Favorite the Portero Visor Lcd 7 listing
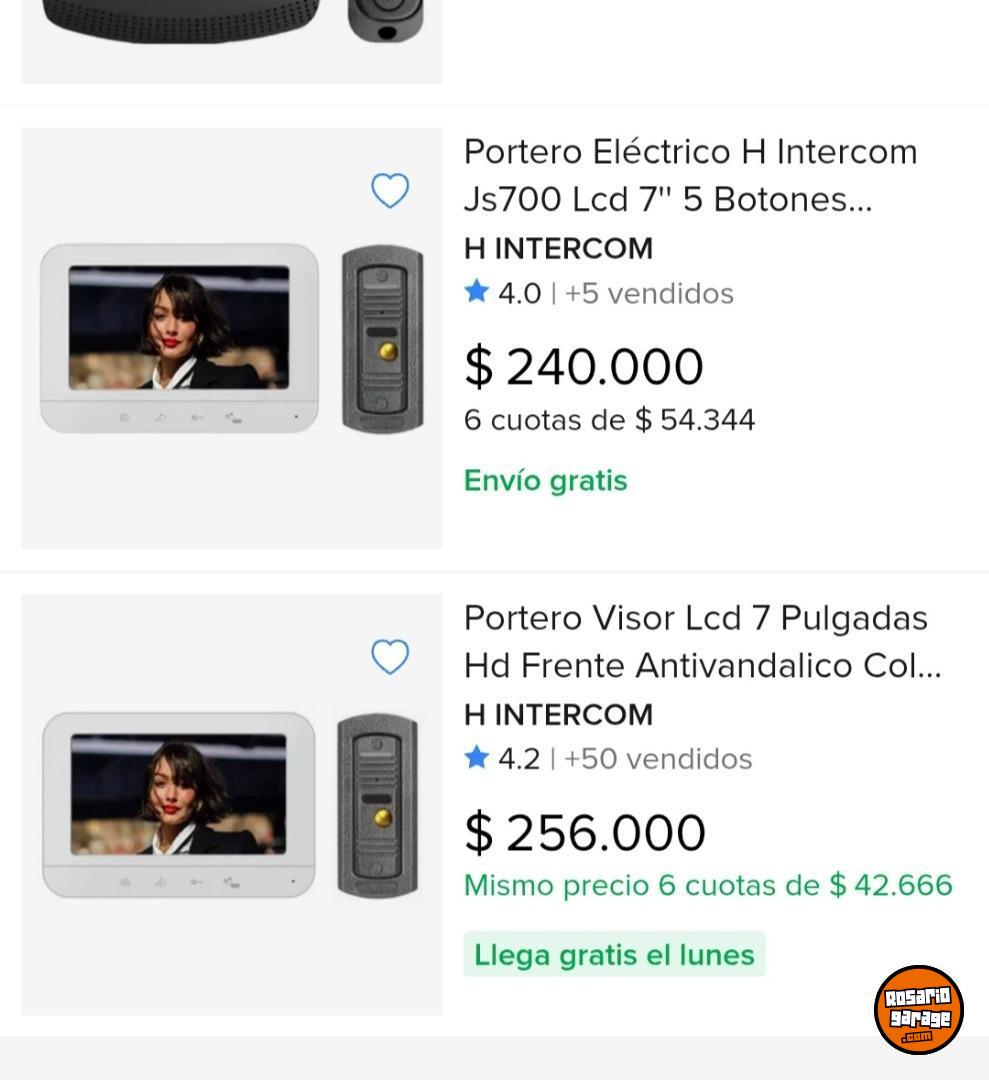The width and height of the screenshot is (989, 1080). (x=390, y=657)
